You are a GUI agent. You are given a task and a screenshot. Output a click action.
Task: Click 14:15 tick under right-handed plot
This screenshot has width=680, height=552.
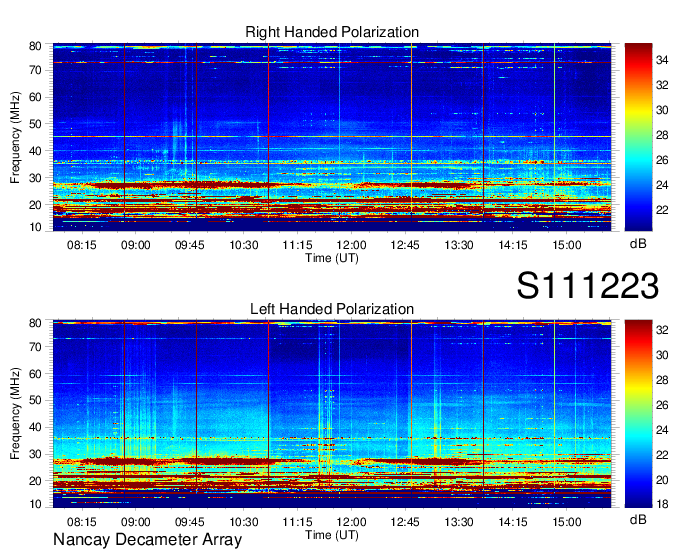[513, 245]
